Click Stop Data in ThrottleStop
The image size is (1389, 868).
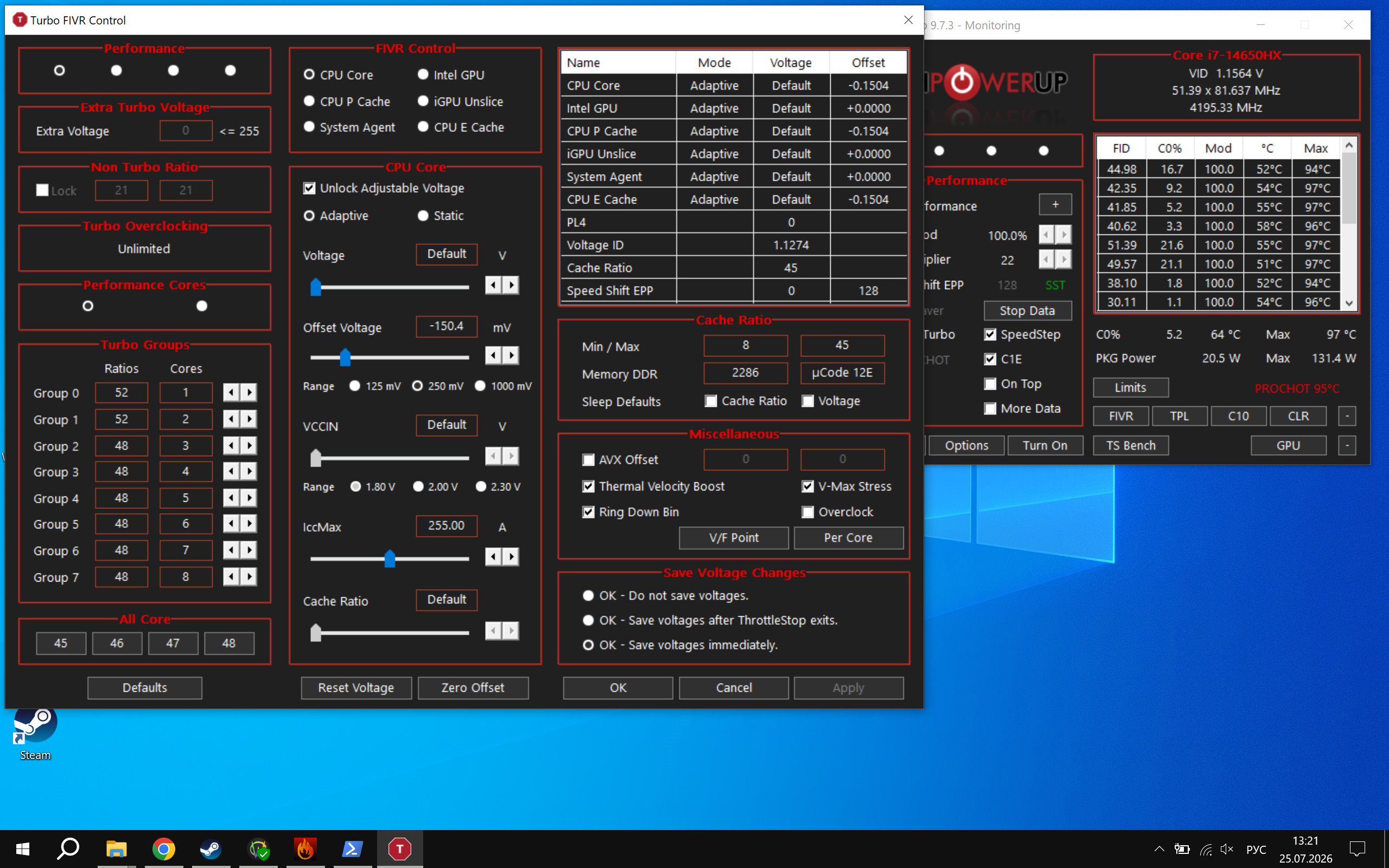pos(1028,310)
